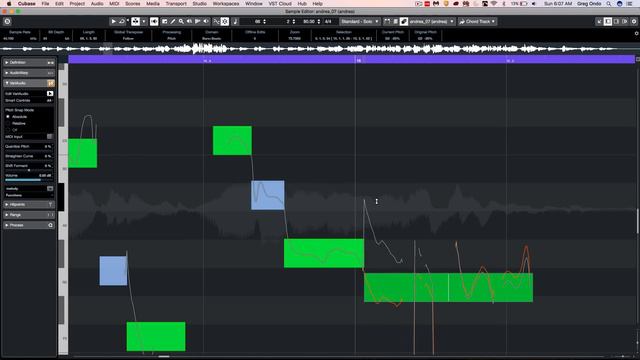Viewport: 640px width, 360px height.
Task: Toggle the highlighted clip editing mode icon
Action: click(403, 21)
